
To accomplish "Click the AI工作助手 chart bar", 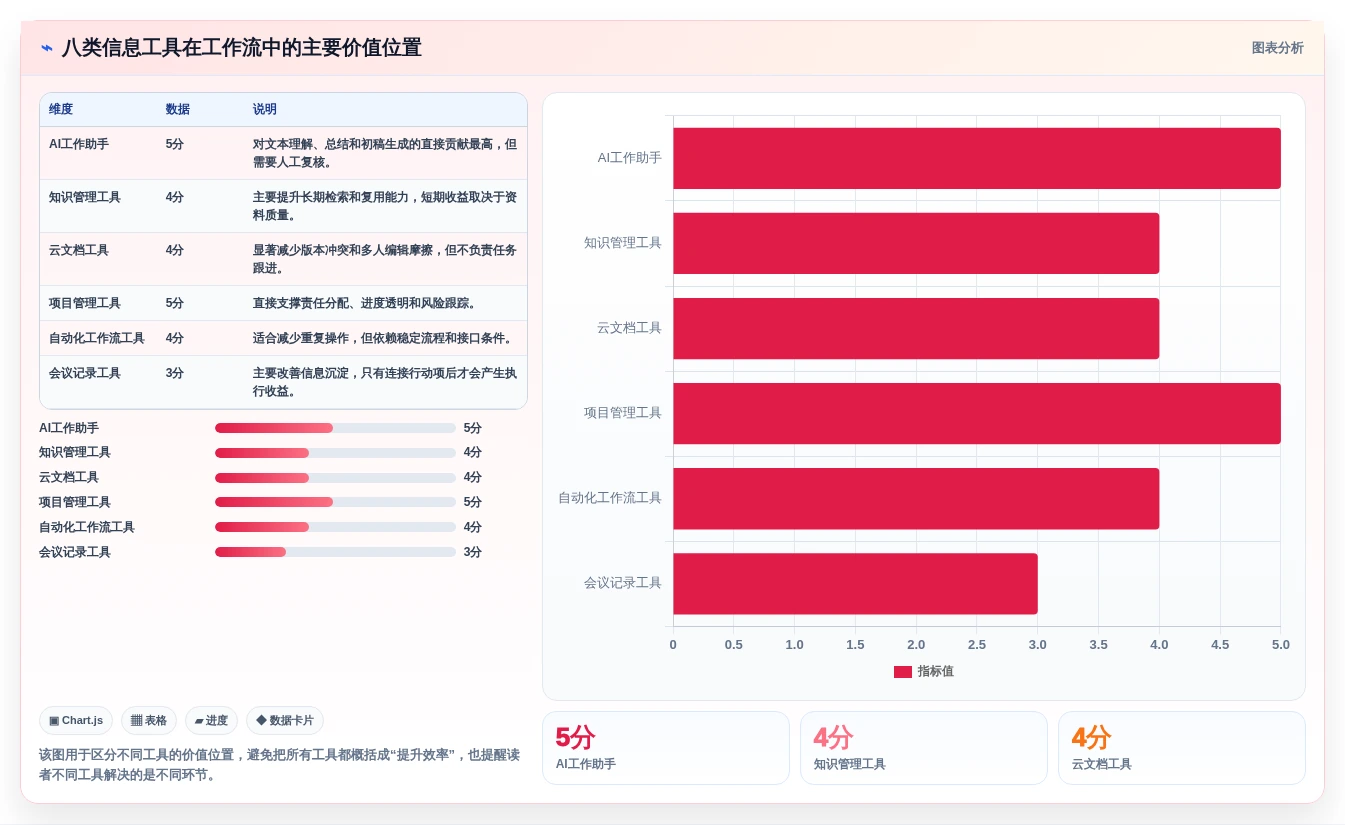I will click(x=977, y=158).
